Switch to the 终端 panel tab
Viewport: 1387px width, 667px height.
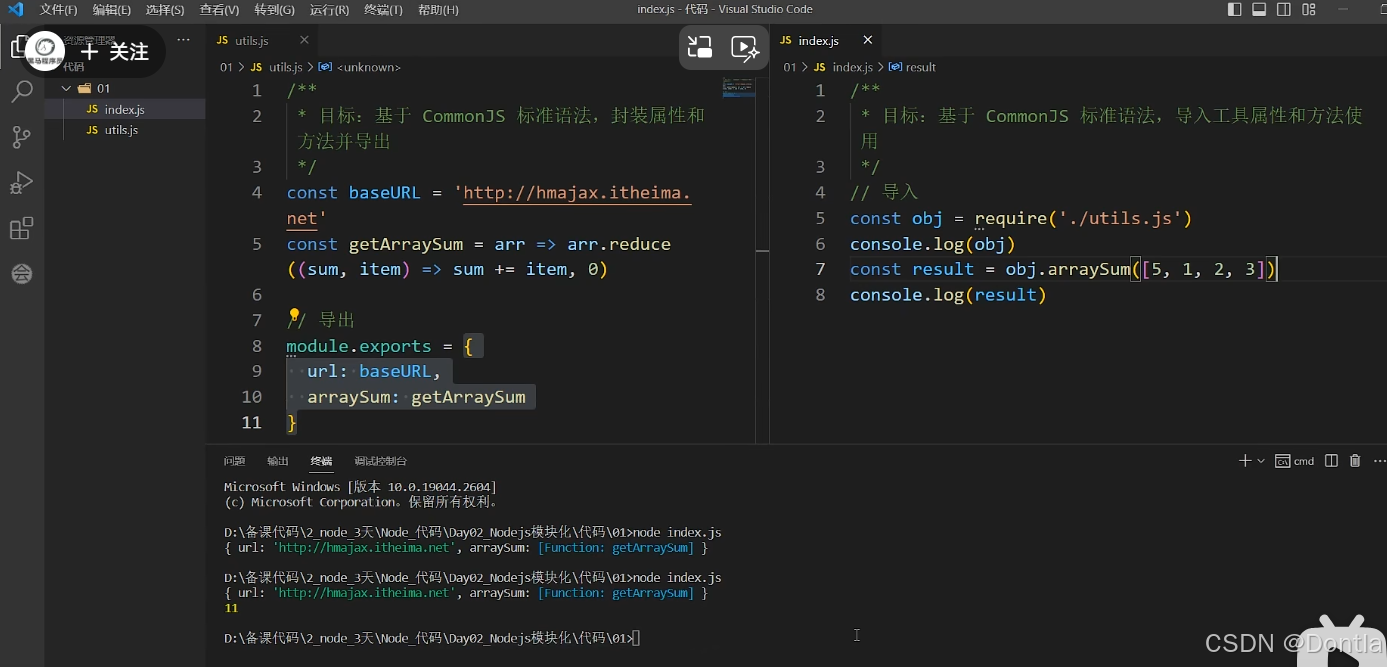click(x=321, y=461)
